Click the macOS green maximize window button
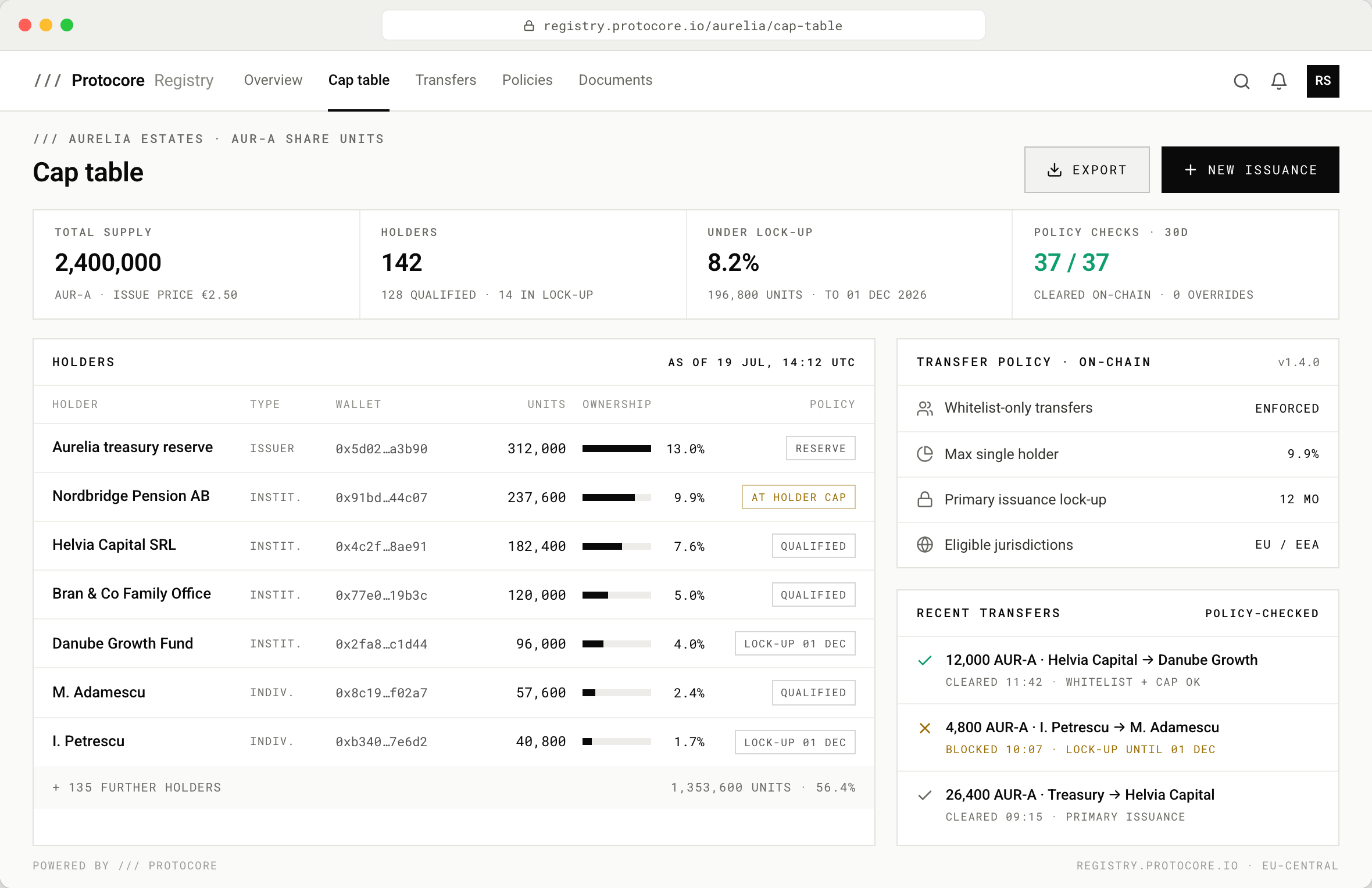Screen dimensions: 1372x888 click(67, 25)
